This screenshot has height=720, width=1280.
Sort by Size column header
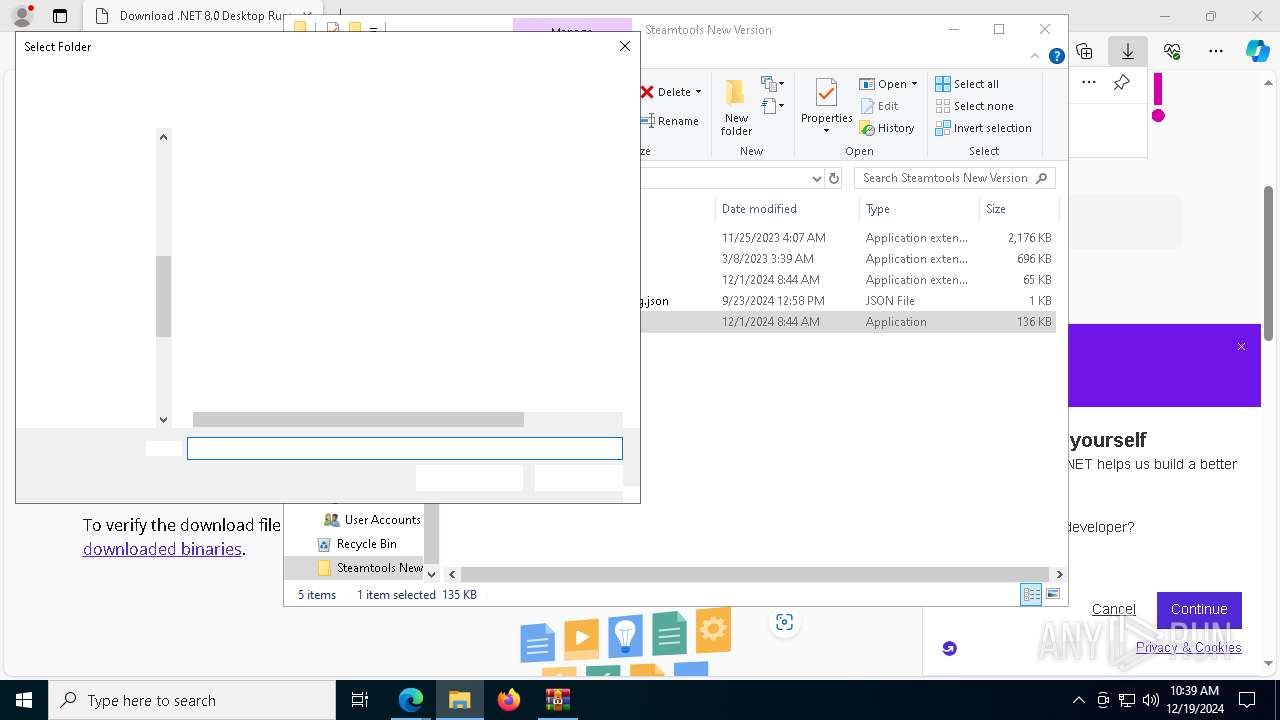tap(1017, 209)
